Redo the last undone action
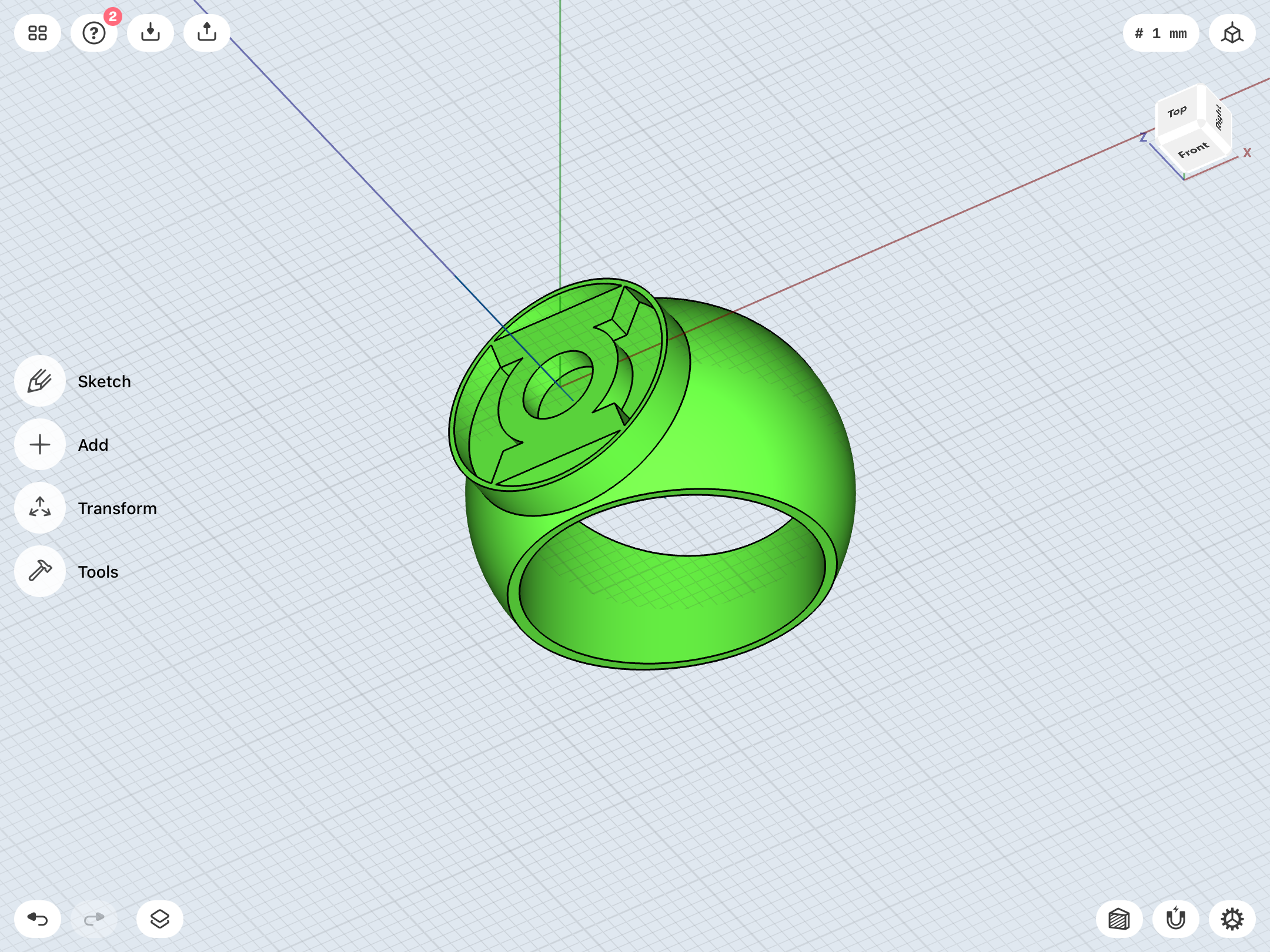Image resolution: width=1270 pixels, height=952 pixels. tap(94, 919)
